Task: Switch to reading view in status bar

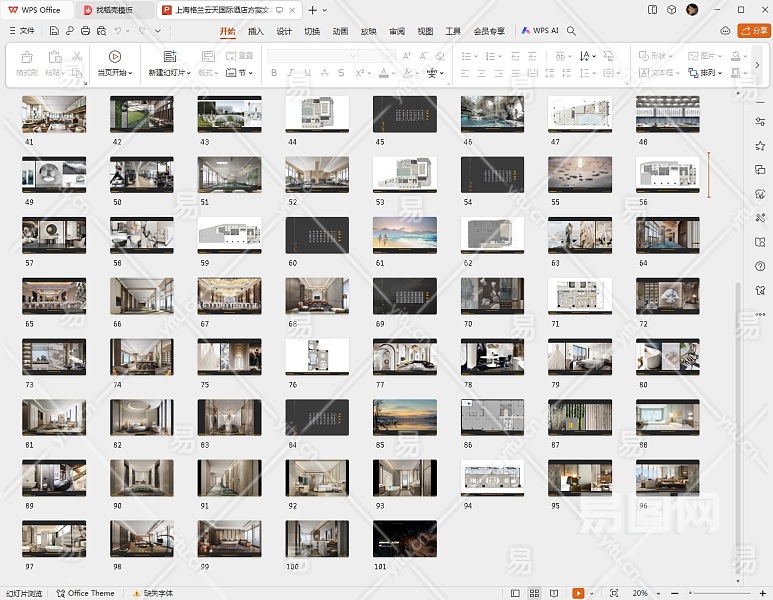Action: pyautogui.click(x=553, y=593)
